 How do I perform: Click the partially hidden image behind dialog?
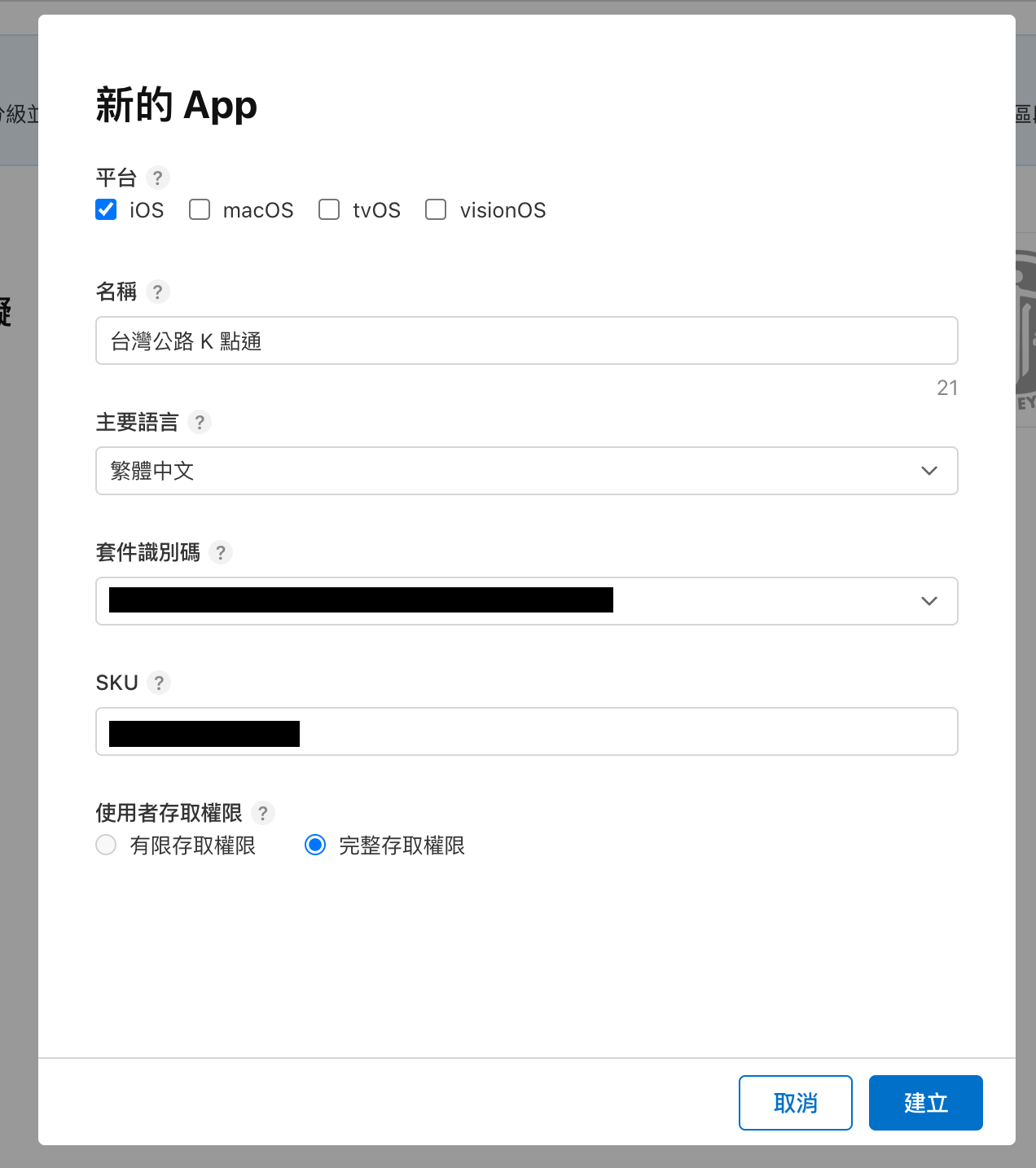point(1025,326)
